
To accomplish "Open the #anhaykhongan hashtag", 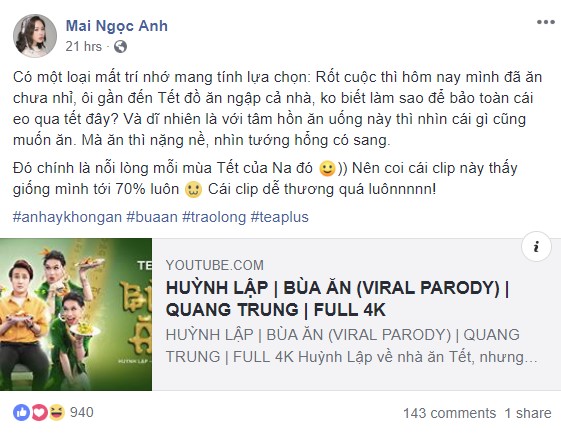I will [67, 217].
